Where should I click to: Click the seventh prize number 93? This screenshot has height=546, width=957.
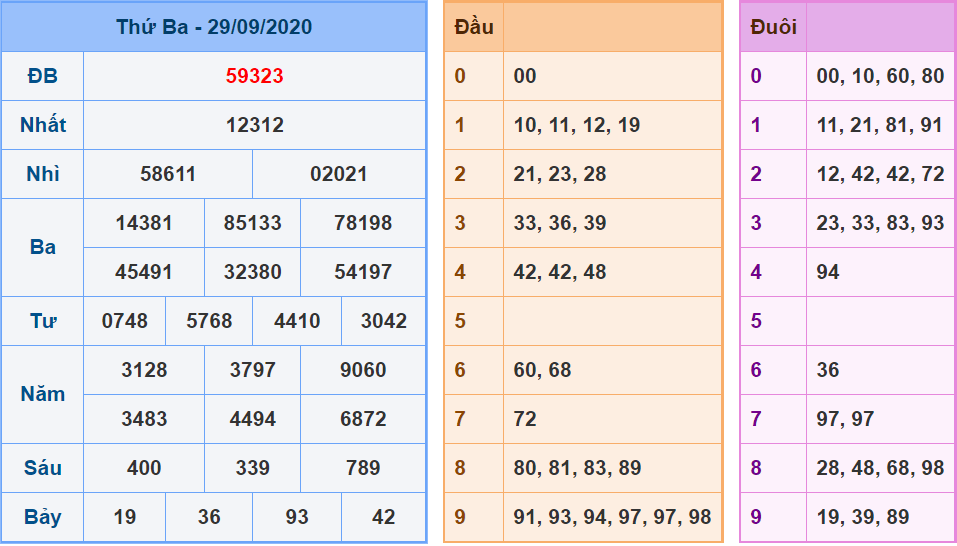coord(296,517)
